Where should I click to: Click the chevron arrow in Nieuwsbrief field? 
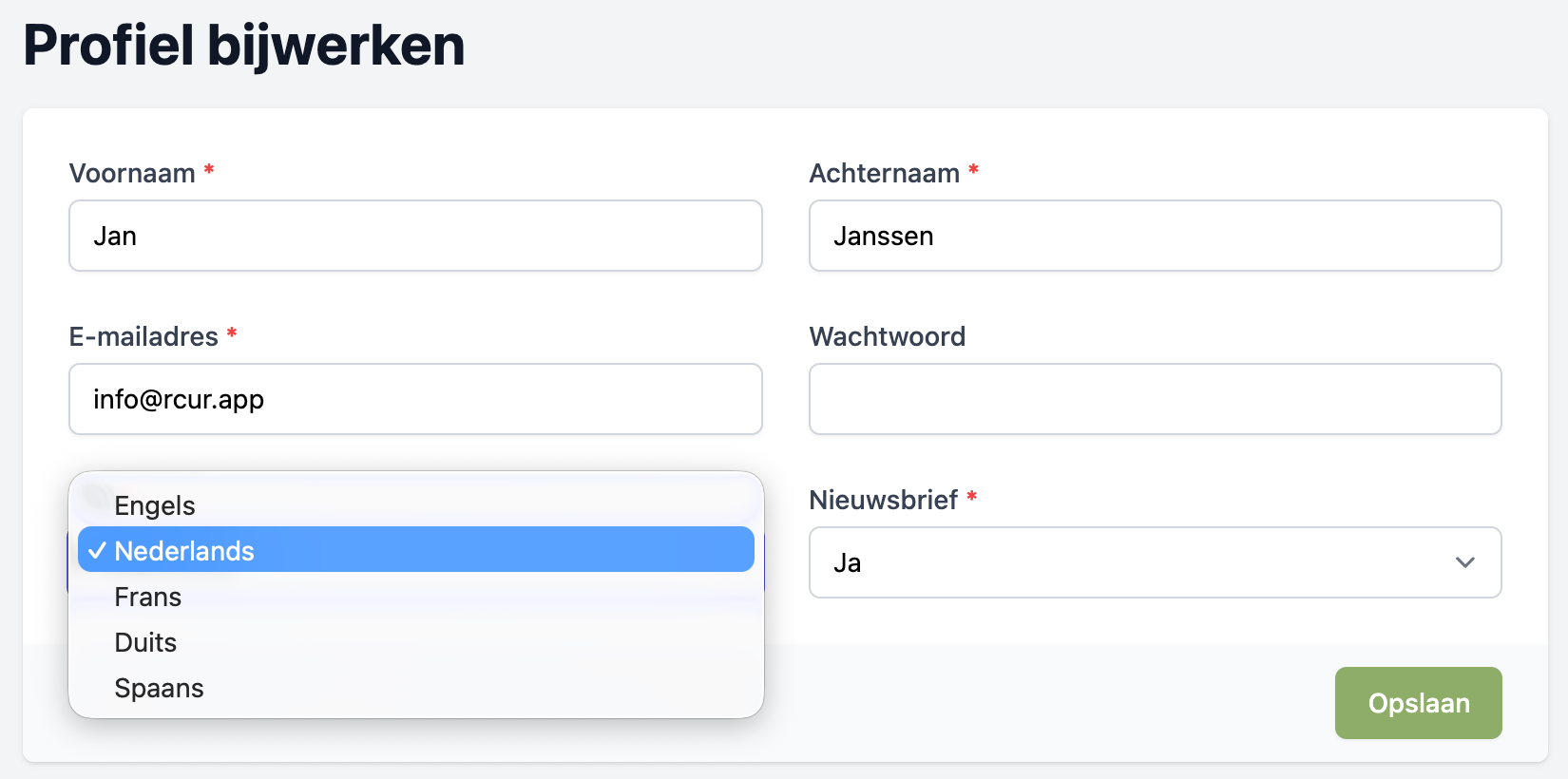click(1464, 562)
